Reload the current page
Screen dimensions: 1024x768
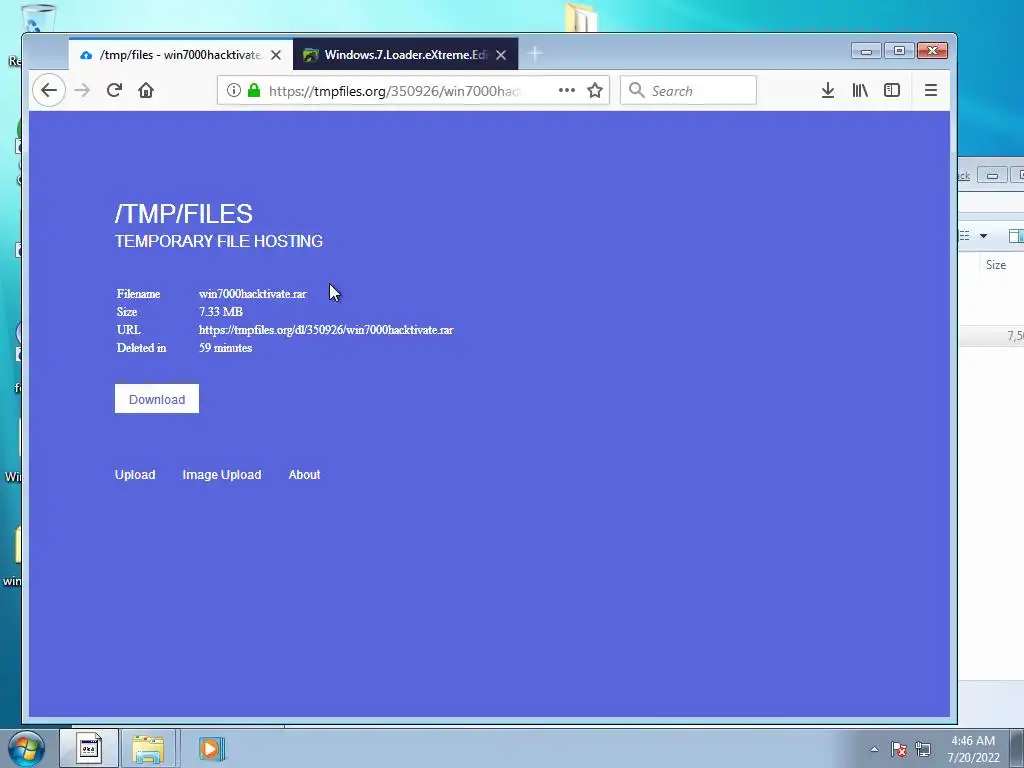114,90
